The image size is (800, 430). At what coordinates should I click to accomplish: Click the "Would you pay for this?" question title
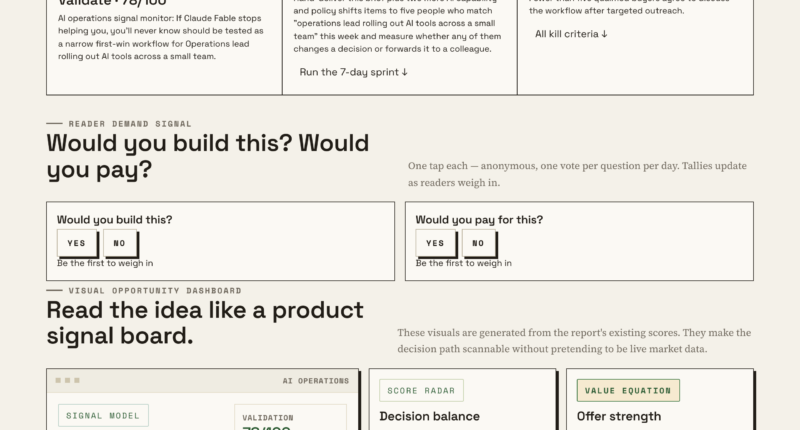tap(480, 220)
